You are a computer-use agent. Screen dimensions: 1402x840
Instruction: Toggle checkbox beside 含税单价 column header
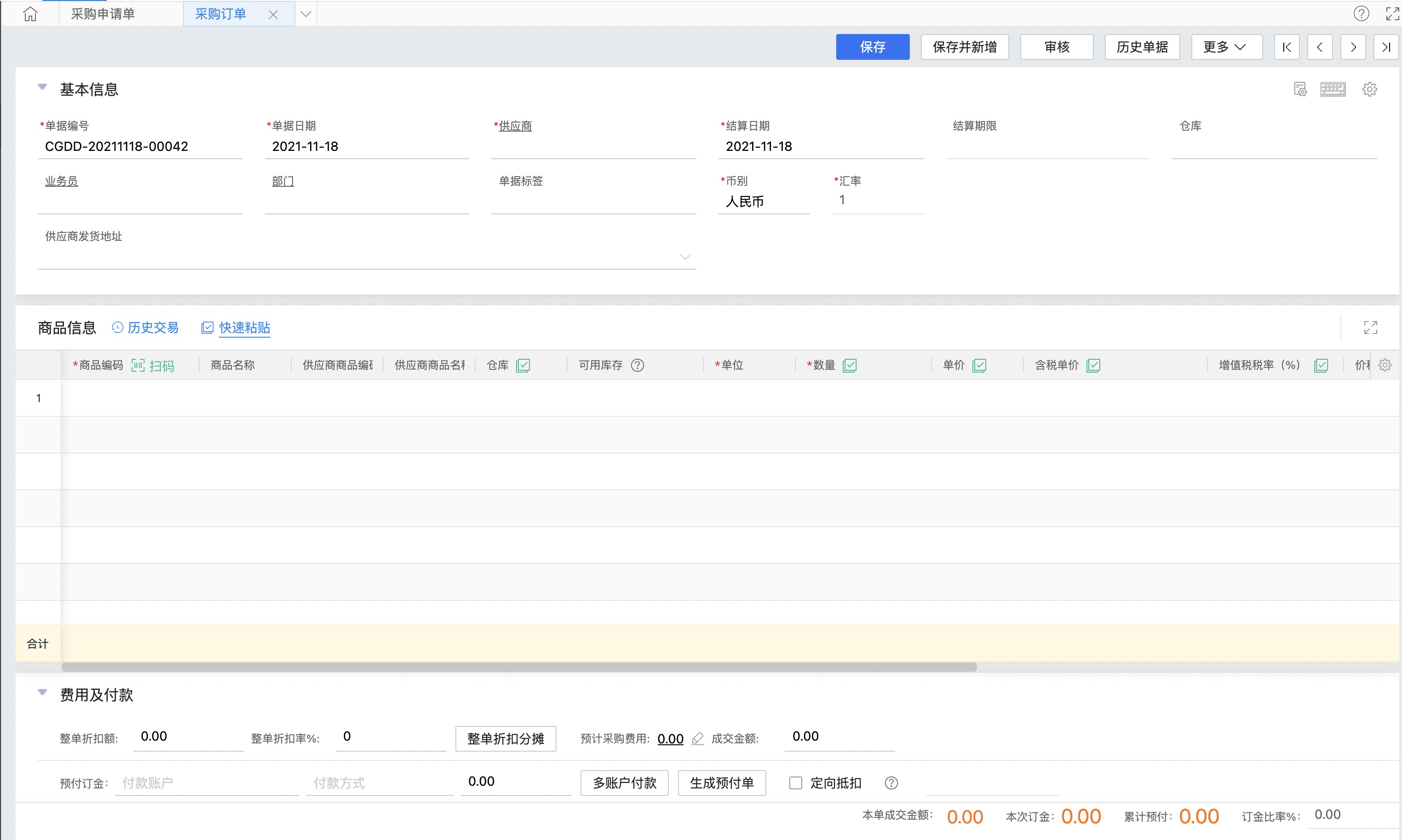(x=1093, y=366)
